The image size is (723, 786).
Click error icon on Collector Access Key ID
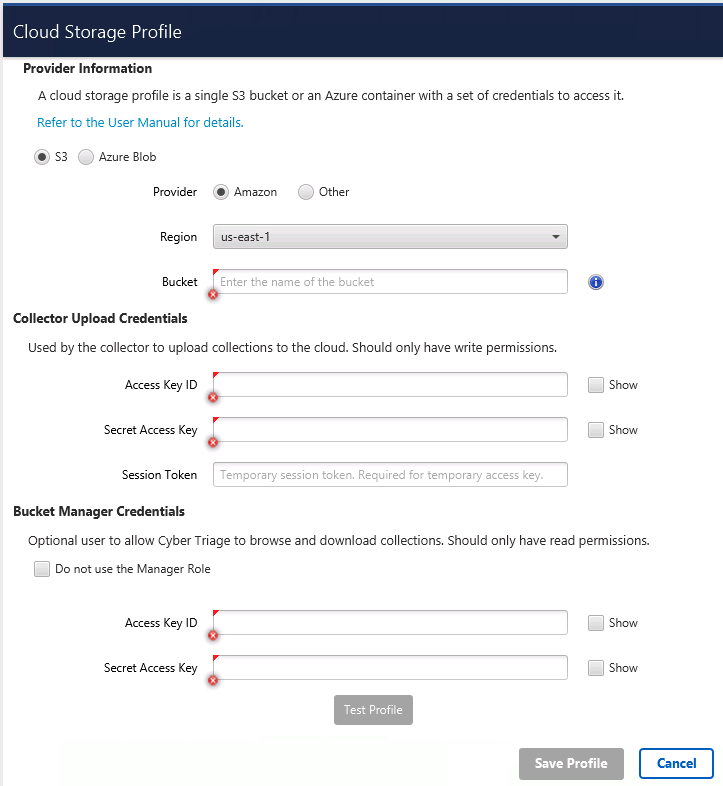[x=213, y=397]
